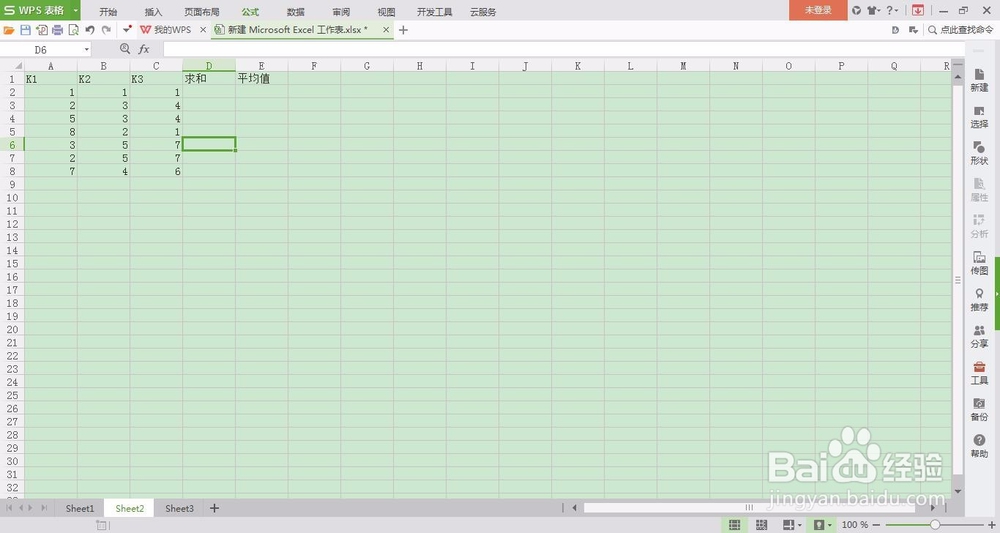Select cell E1 containing 平均值
This screenshot has width=1000, height=533.
[261, 78]
